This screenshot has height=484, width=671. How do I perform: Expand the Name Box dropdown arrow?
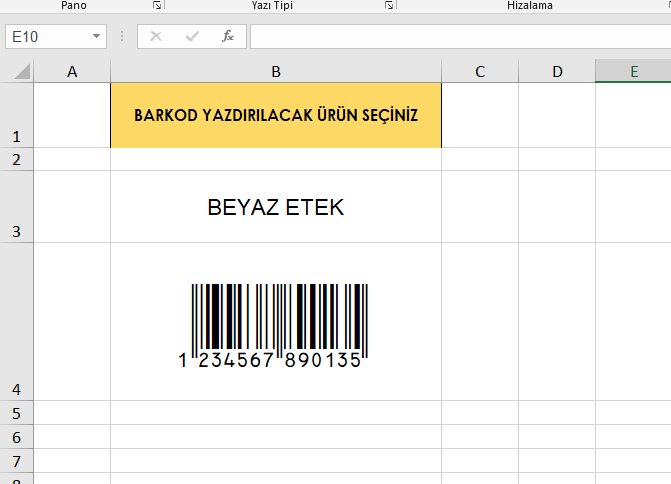pyautogui.click(x=97, y=36)
